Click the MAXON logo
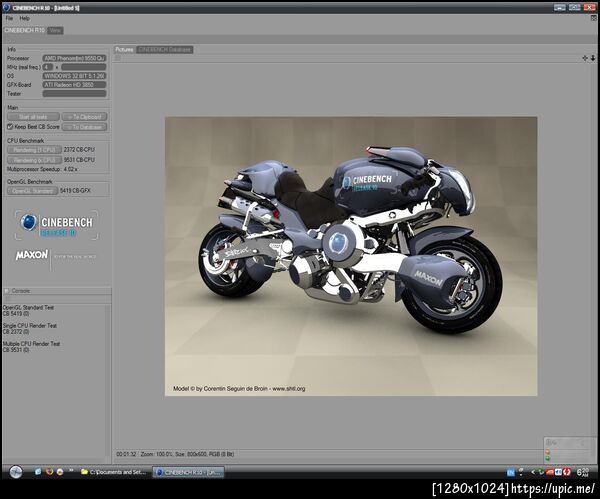The height and width of the screenshot is (499, 600). [32, 255]
